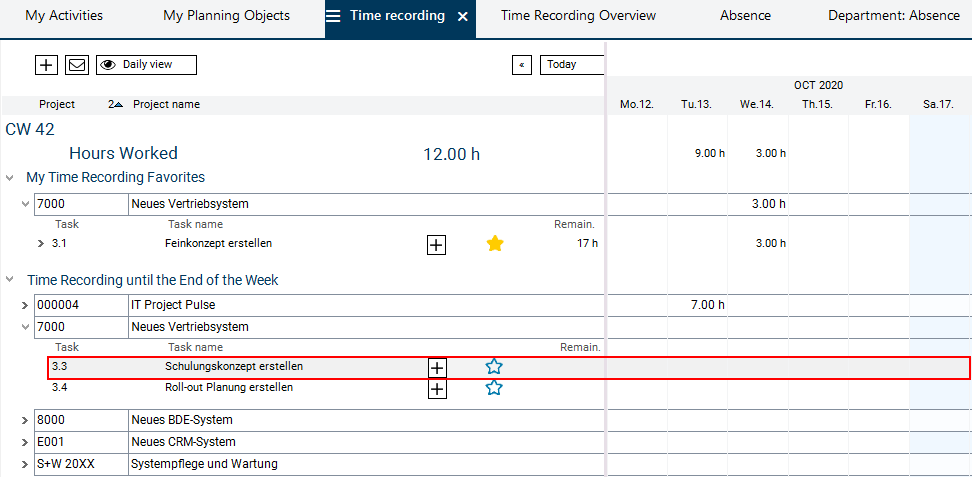Click the double-arrow previous period button

[521, 65]
